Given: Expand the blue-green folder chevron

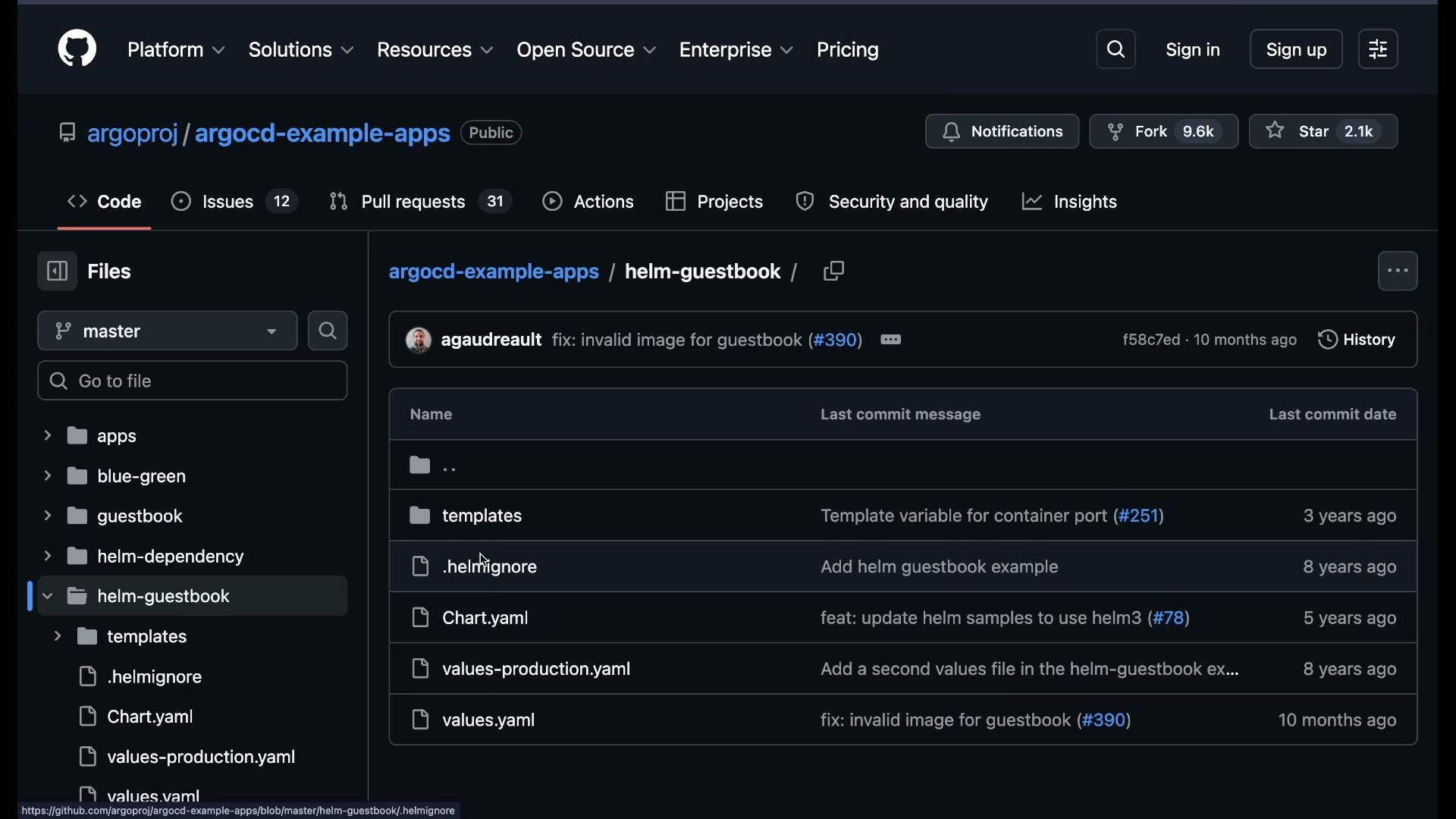Looking at the screenshot, I should [47, 476].
